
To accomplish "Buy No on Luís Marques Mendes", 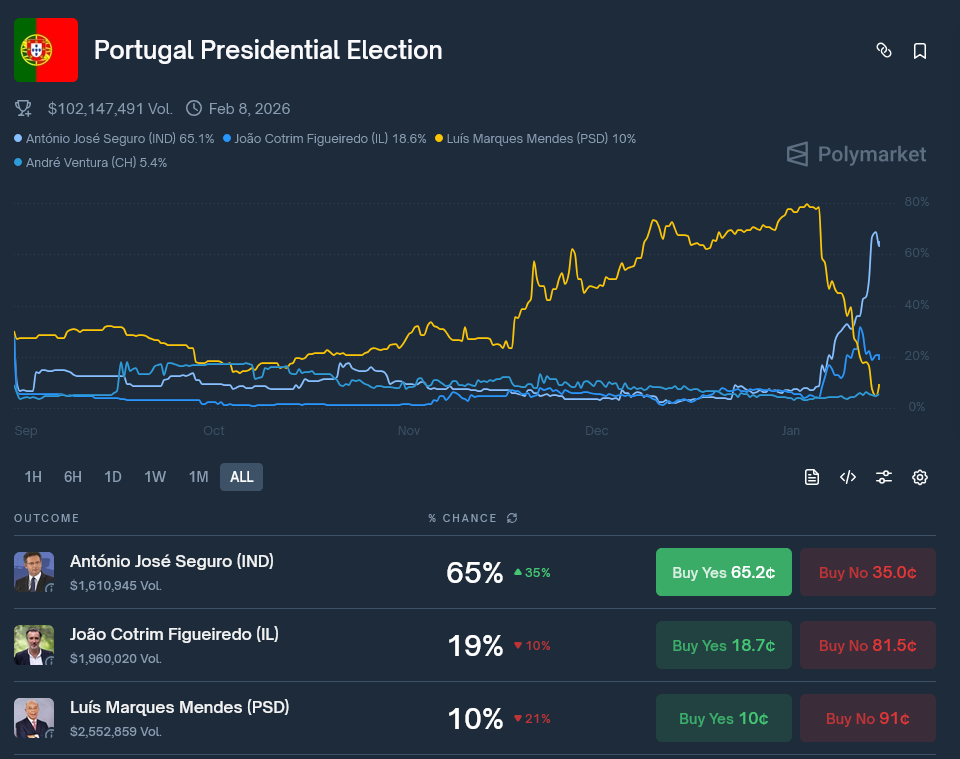I will (x=868, y=718).
